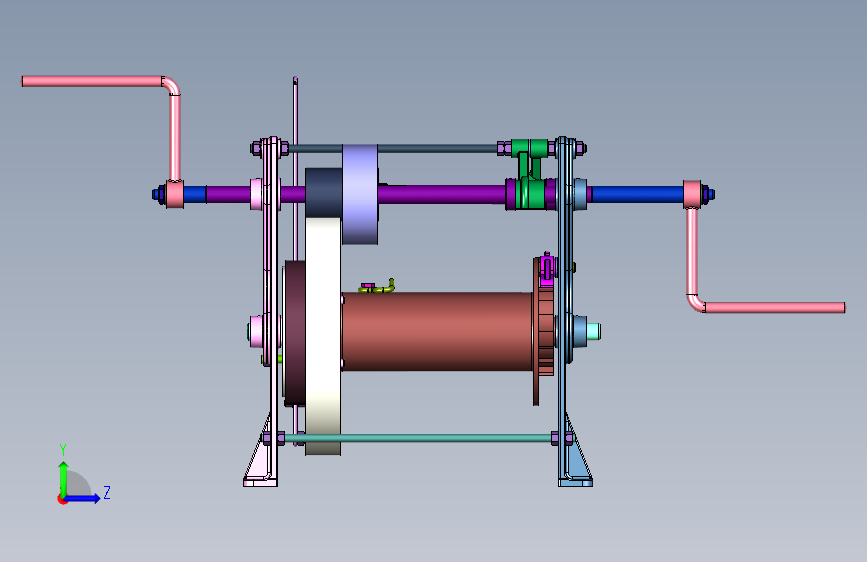Screen dimensions: 867x562
Task: Select the purple main drive shaft
Action: tap(441, 195)
